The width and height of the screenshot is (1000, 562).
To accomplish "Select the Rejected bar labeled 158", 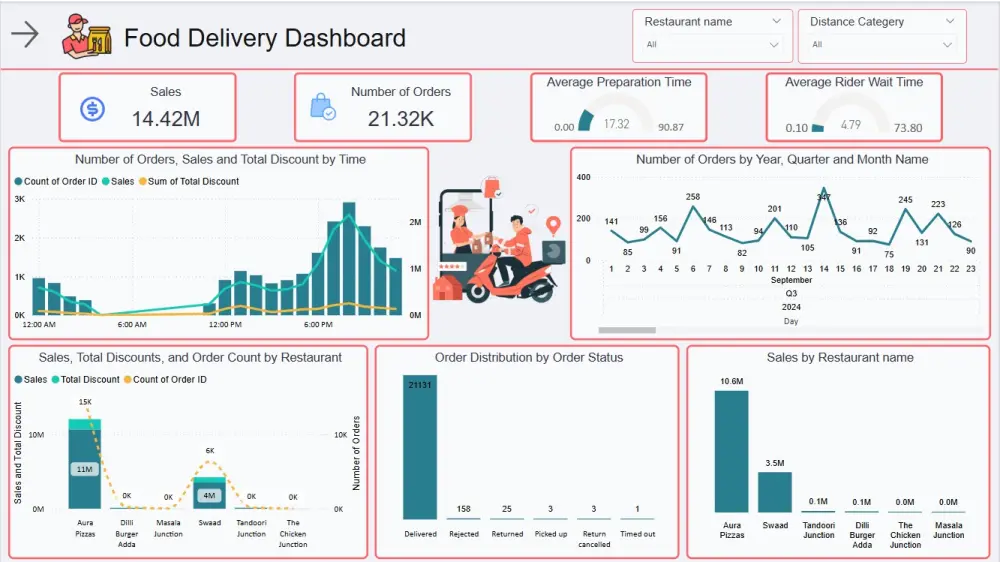I will pyautogui.click(x=464, y=519).
